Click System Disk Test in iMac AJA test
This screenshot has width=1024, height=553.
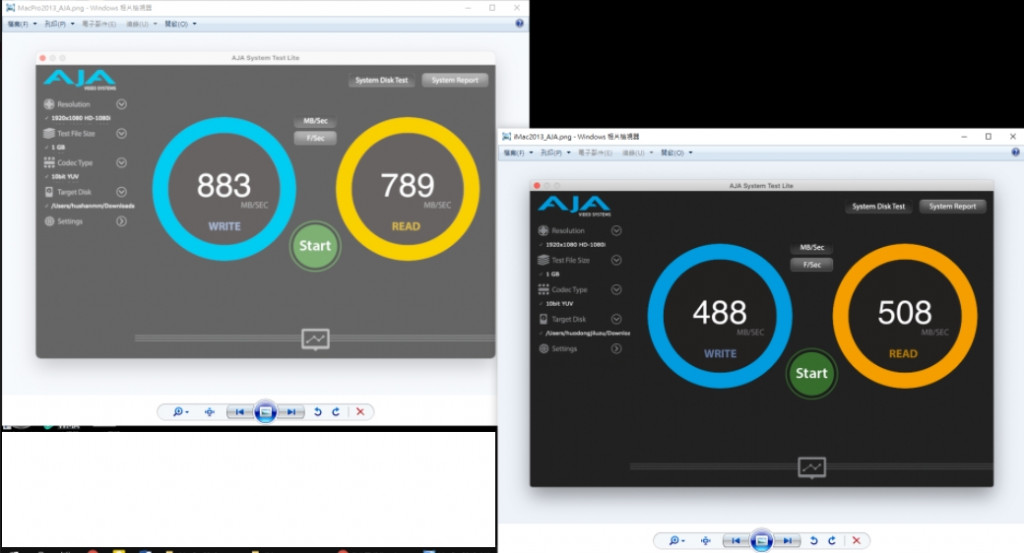pyautogui.click(x=878, y=206)
